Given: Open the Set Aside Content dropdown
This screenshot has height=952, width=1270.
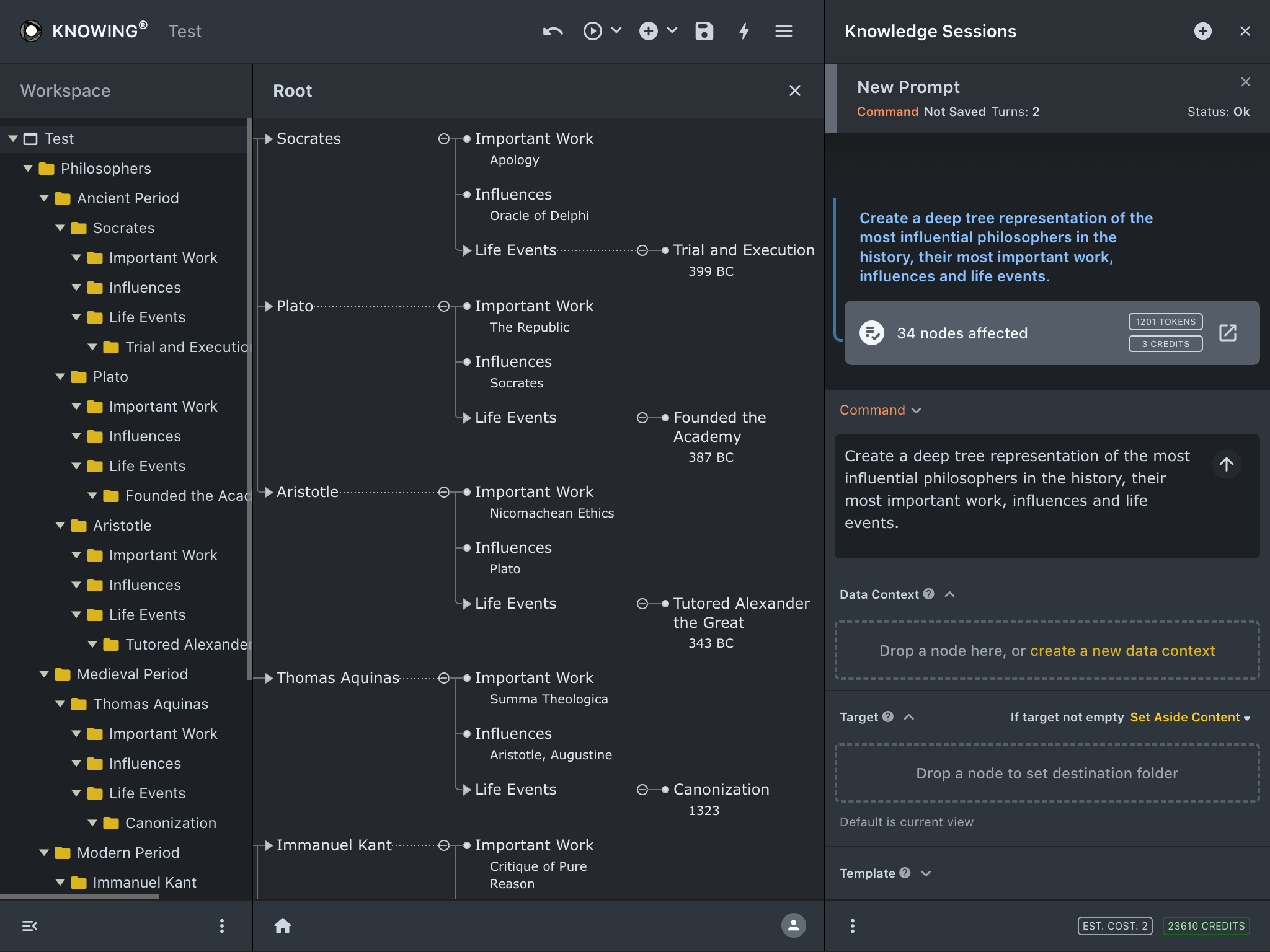Looking at the screenshot, I should click(x=1189, y=717).
